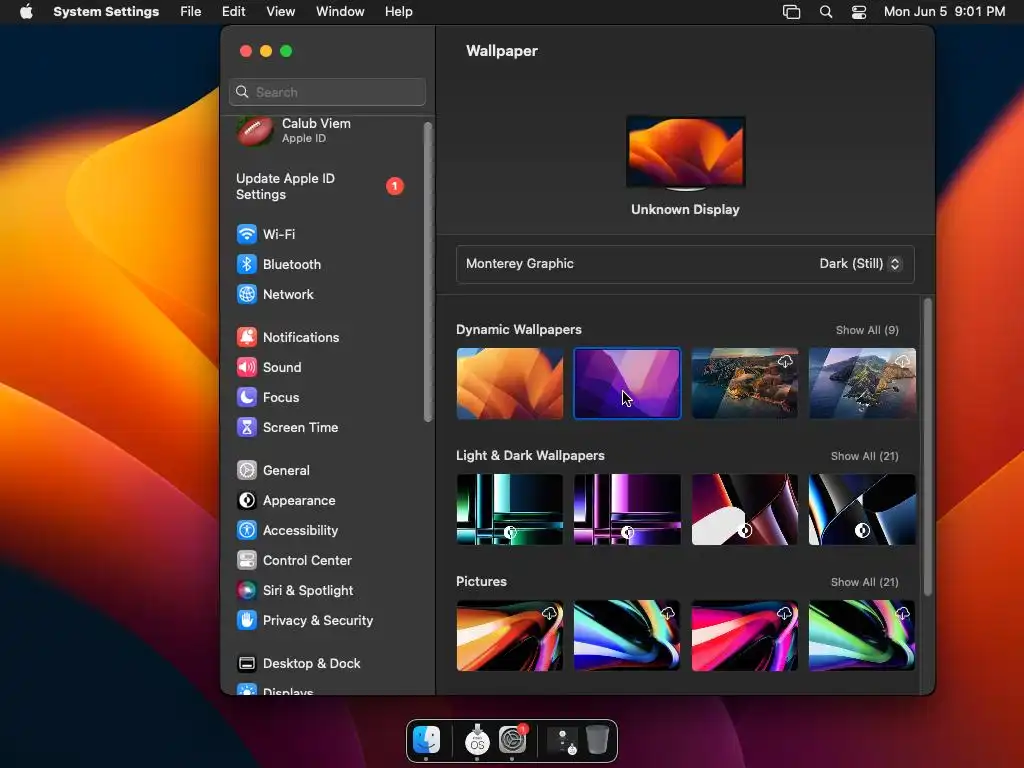Open Accessibility icon in sidebar
The image size is (1024, 768).
(247, 530)
